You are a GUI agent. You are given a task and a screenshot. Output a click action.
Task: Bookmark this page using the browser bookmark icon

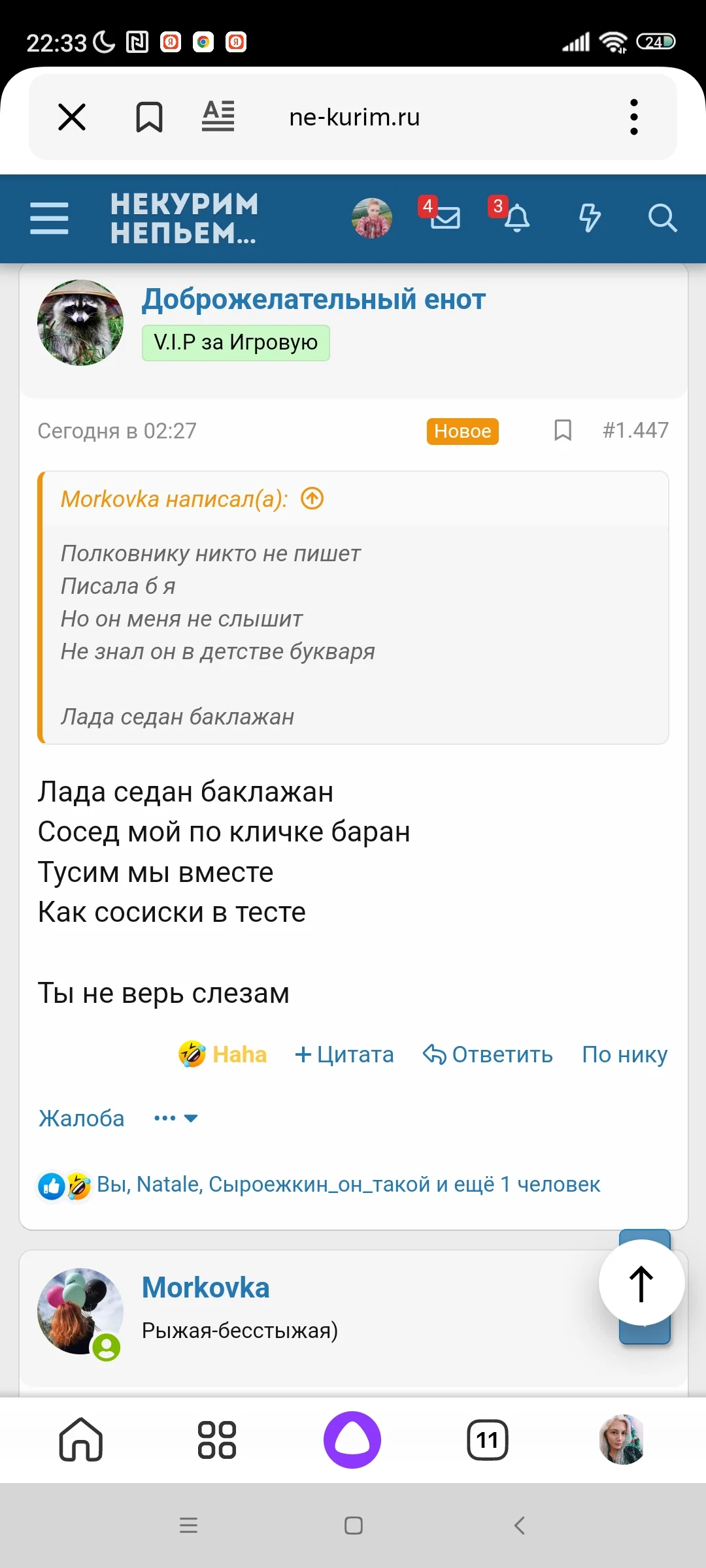pos(148,116)
